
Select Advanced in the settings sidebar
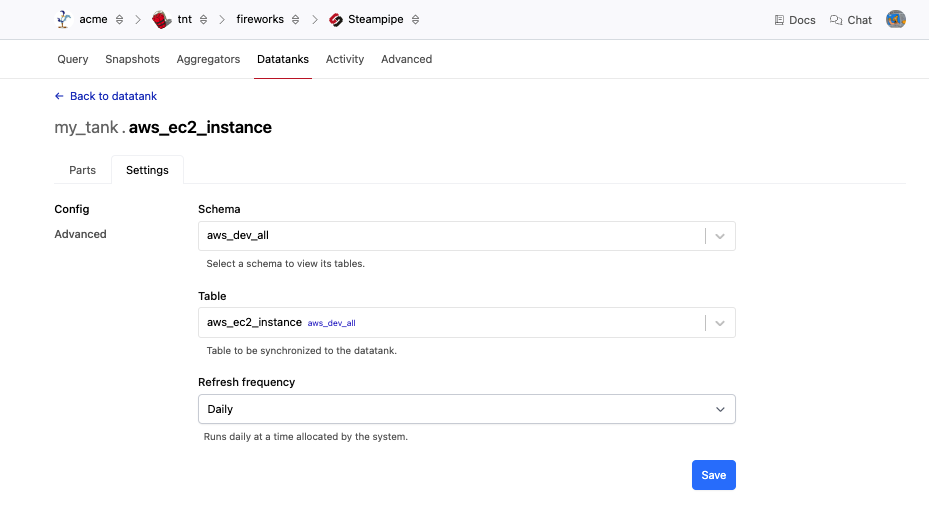point(80,234)
